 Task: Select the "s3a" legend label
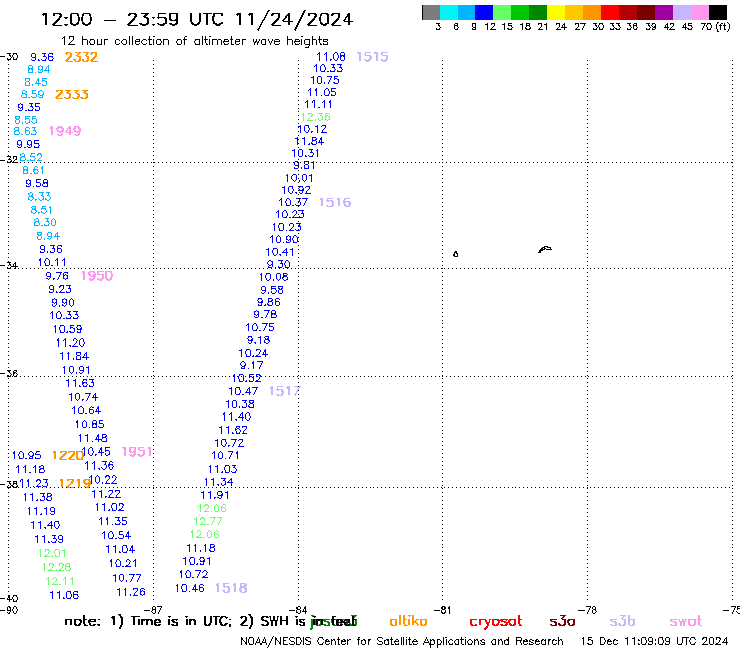coord(562,621)
